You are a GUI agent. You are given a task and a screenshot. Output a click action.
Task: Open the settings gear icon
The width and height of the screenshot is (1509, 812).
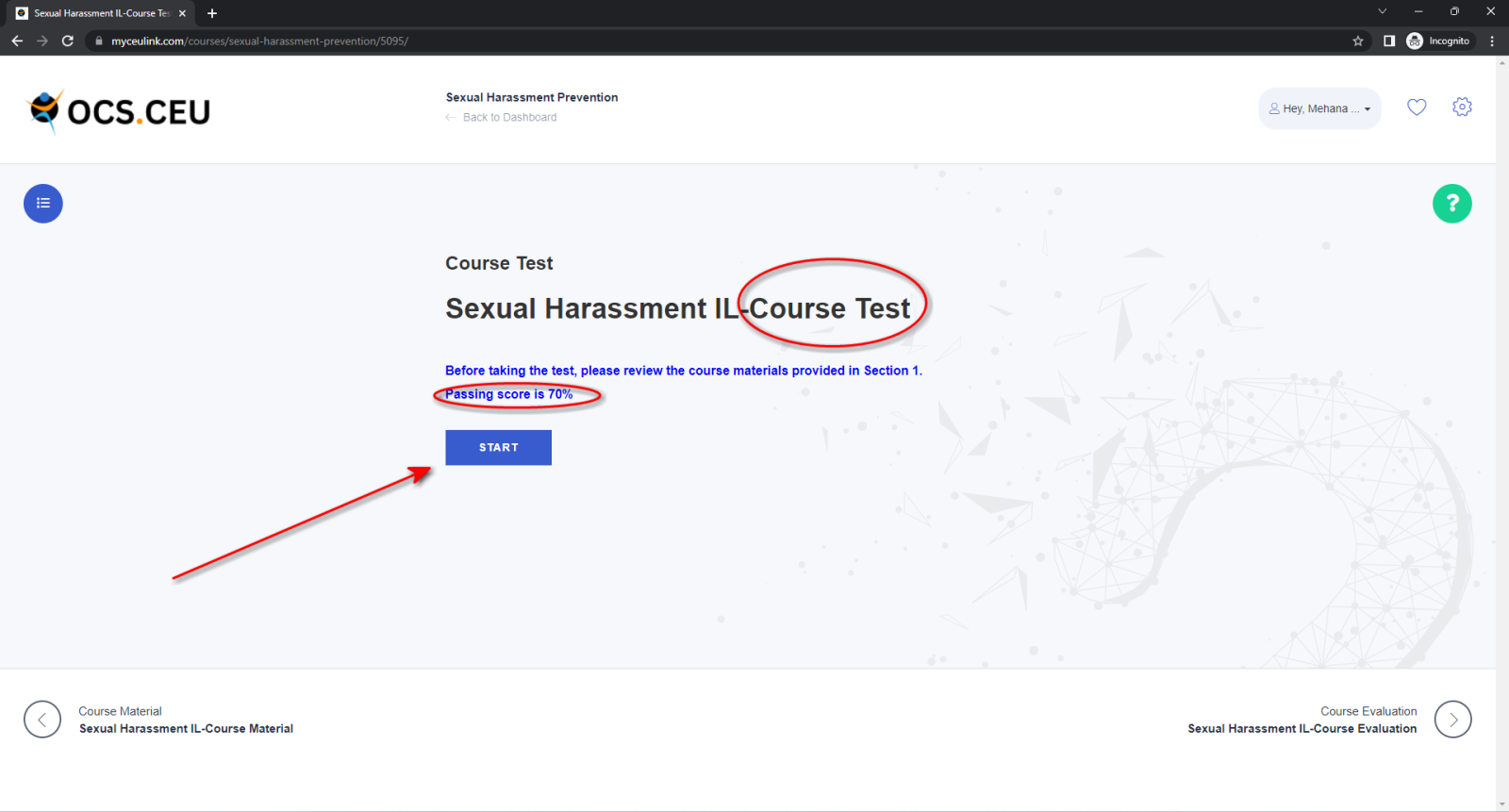(1462, 108)
